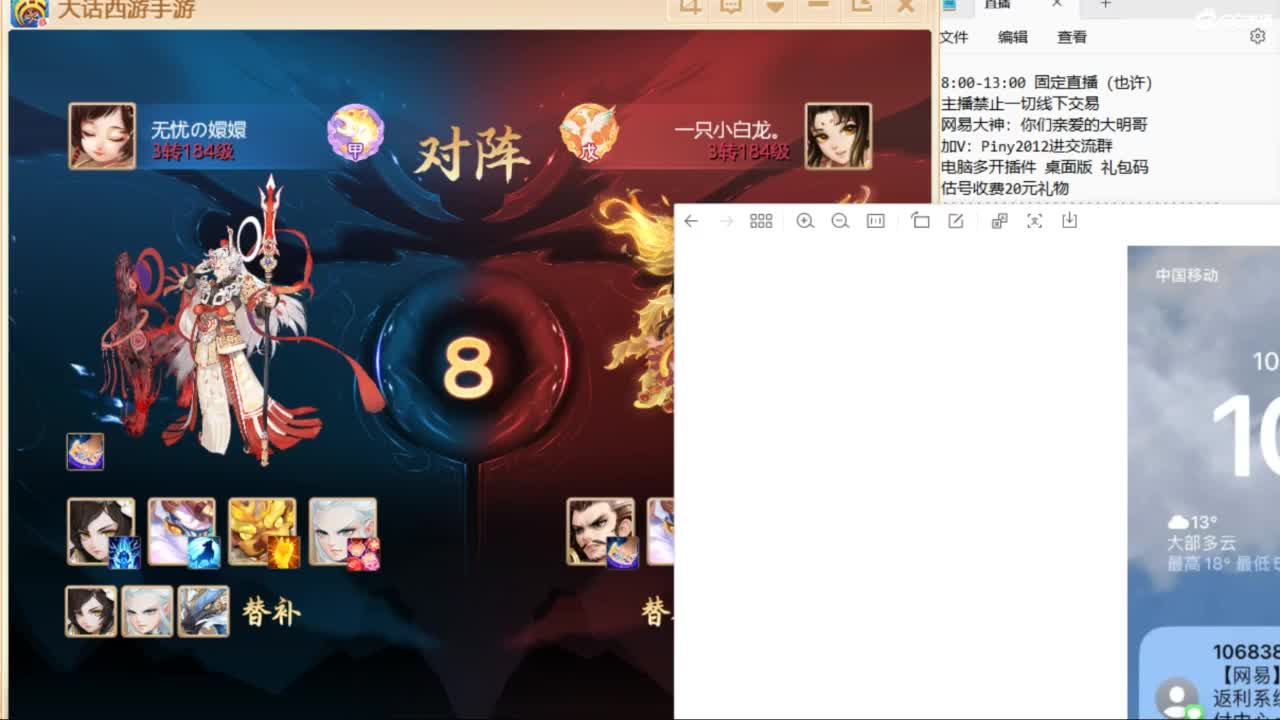1280x720 pixels.
Task: Show image at actual 1:1 size
Action: coord(876,221)
